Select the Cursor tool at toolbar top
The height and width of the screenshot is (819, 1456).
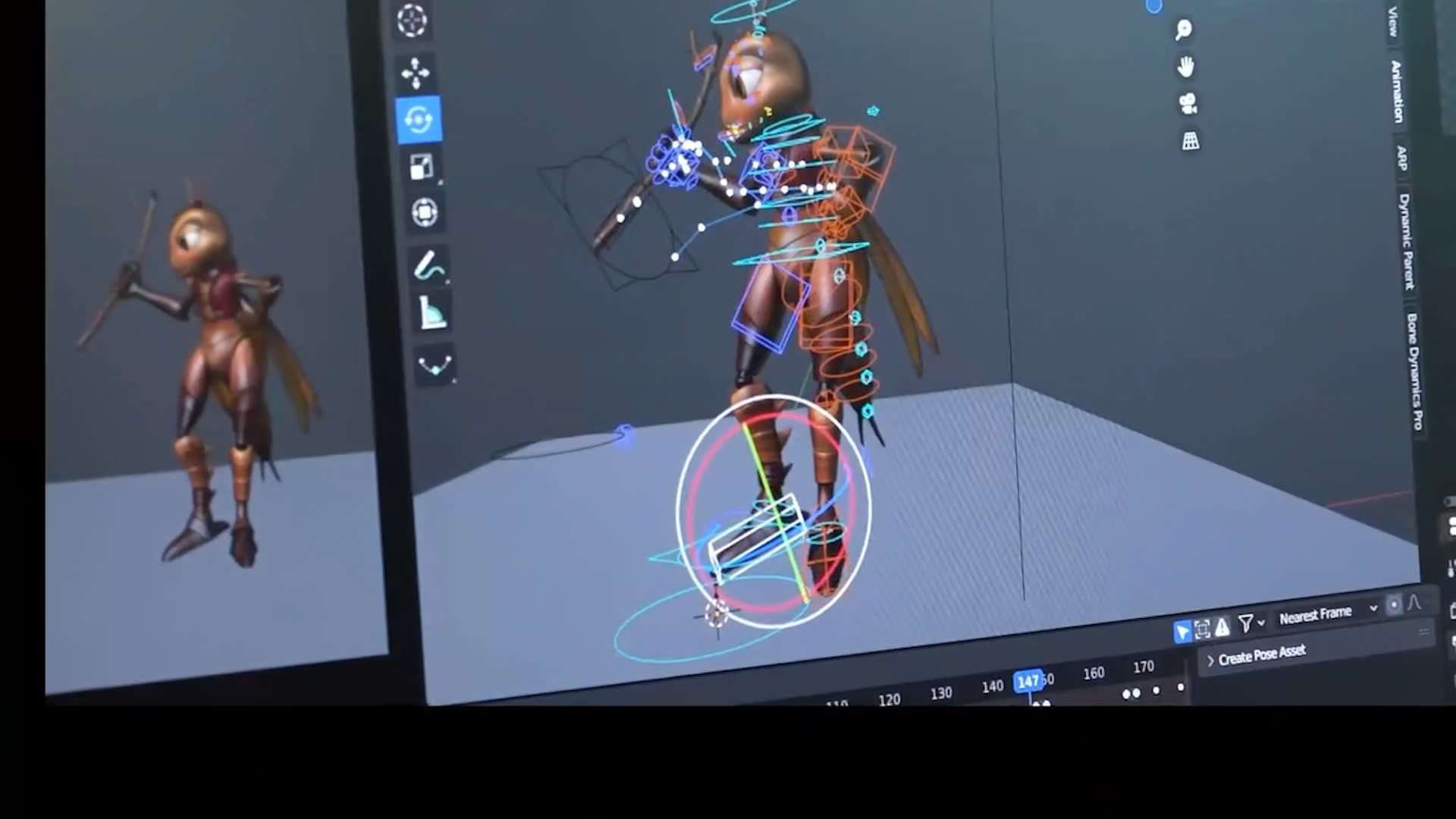412,20
